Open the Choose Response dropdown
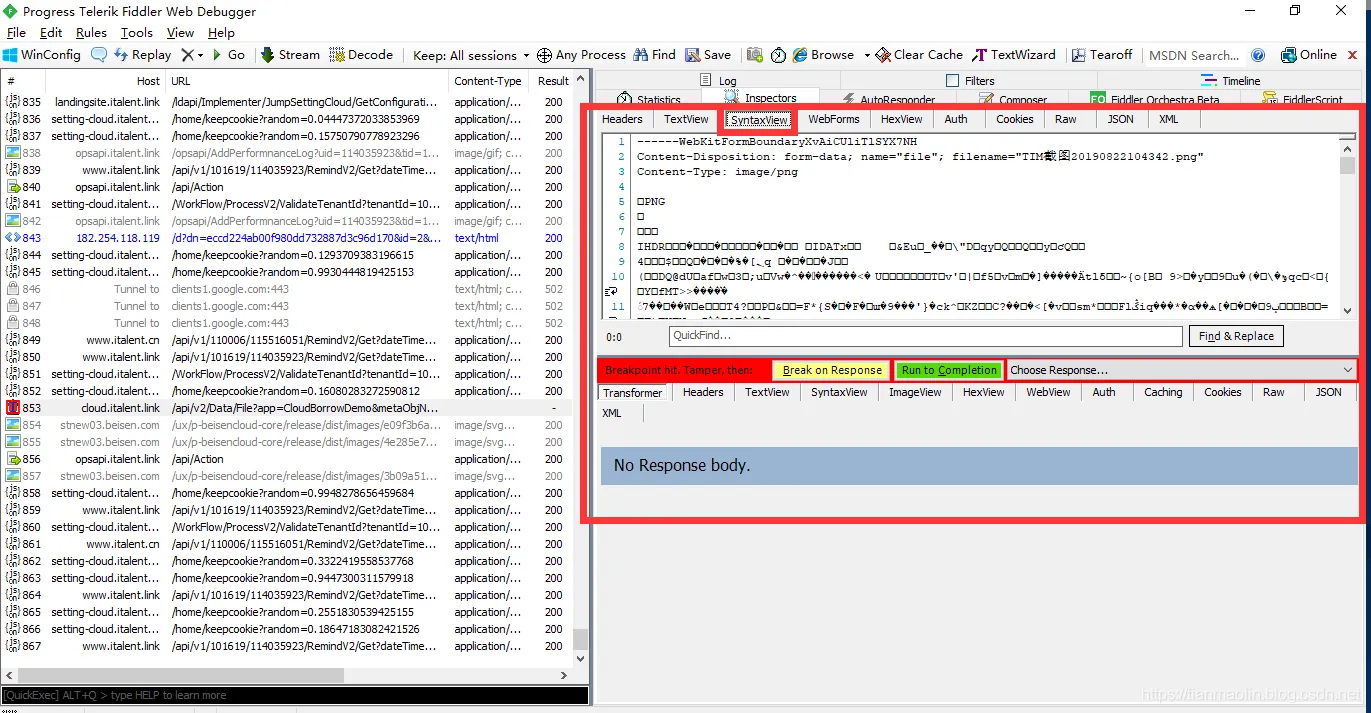 [x=1181, y=370]
